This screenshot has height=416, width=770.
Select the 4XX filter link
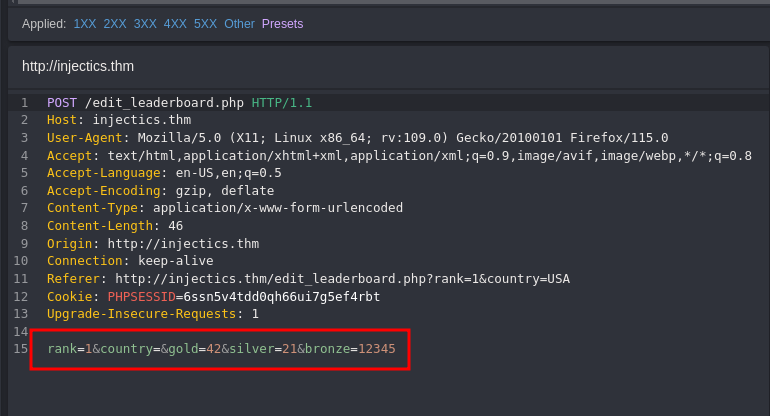[x=175, y=24]
